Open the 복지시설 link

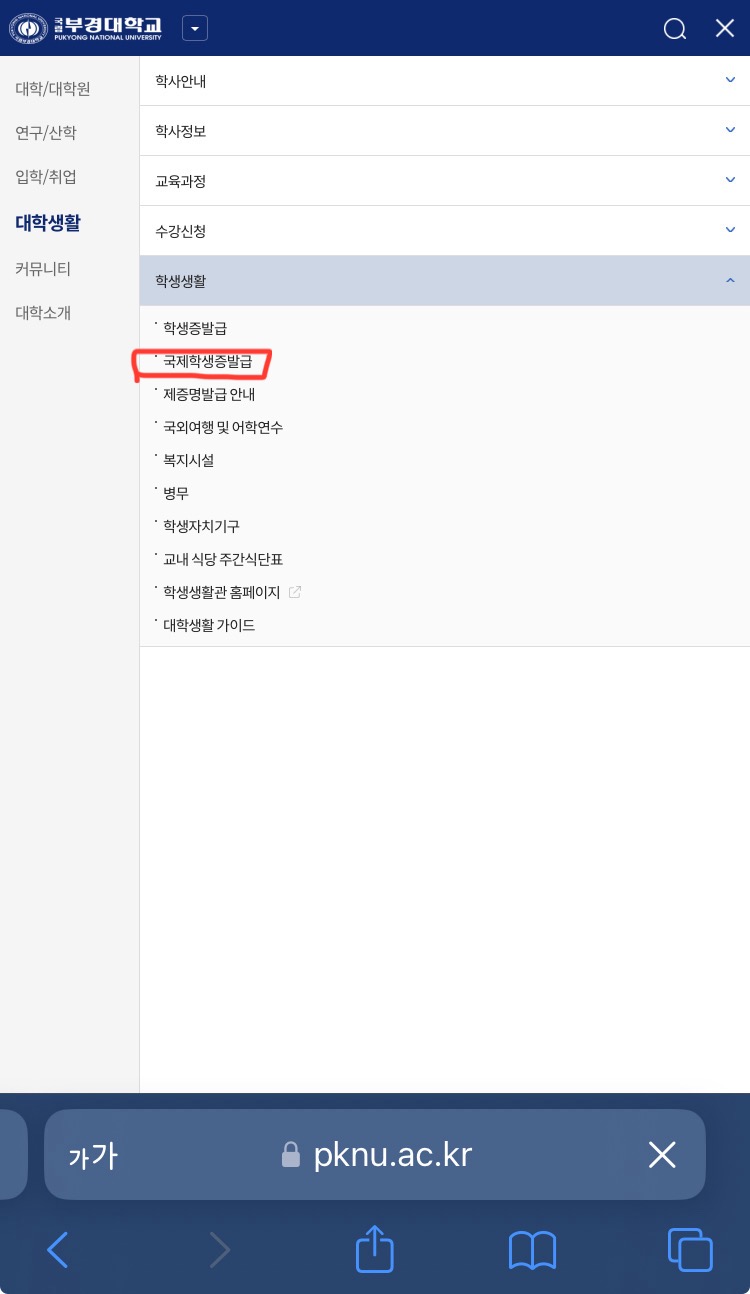click(x=188, y=460)
